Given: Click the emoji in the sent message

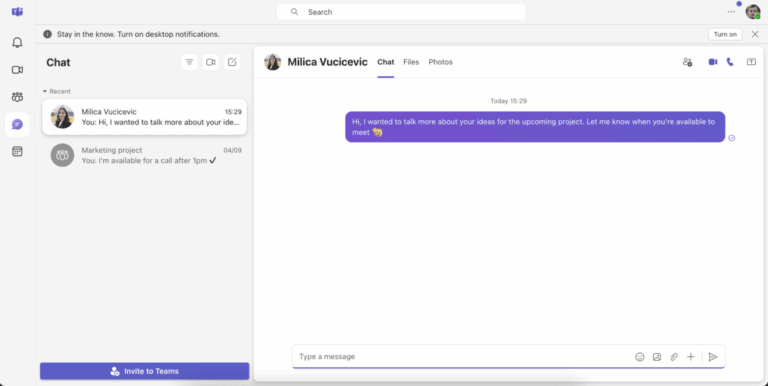Looking at the screenshot, I should 377,132.
